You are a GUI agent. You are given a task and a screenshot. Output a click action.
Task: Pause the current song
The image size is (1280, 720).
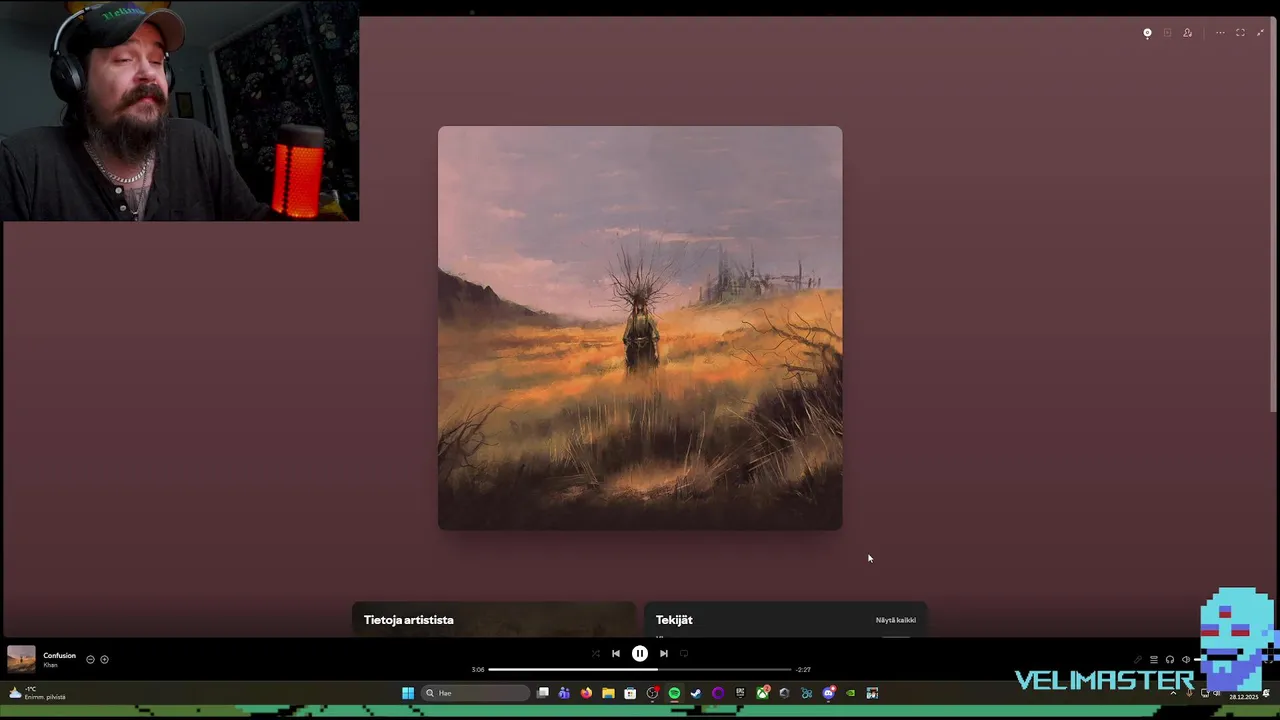tap(640, 653)
